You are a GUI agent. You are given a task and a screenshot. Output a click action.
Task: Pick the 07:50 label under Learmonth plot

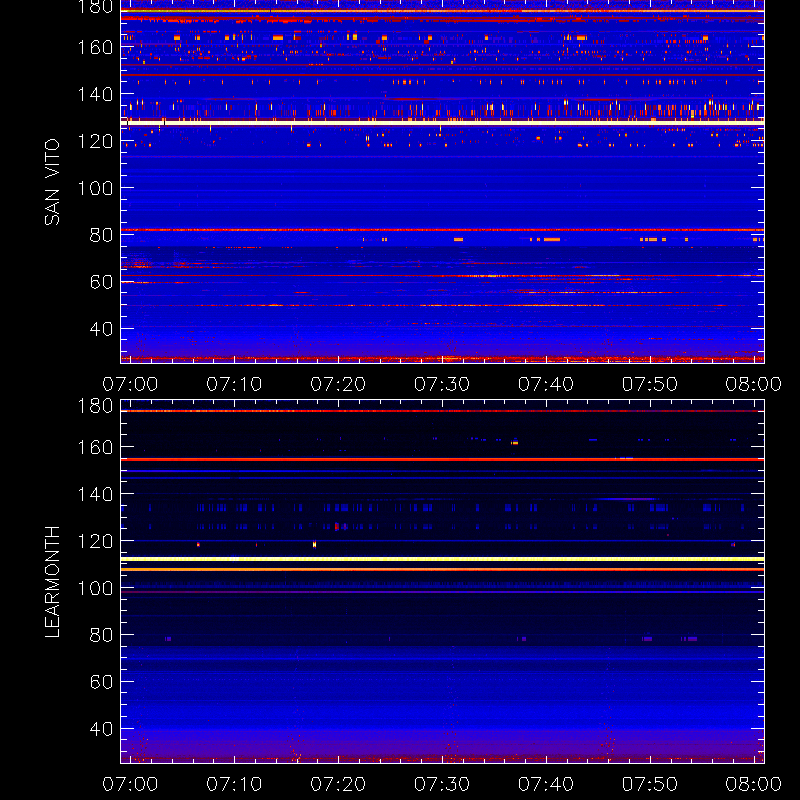(x=649, y=784)
